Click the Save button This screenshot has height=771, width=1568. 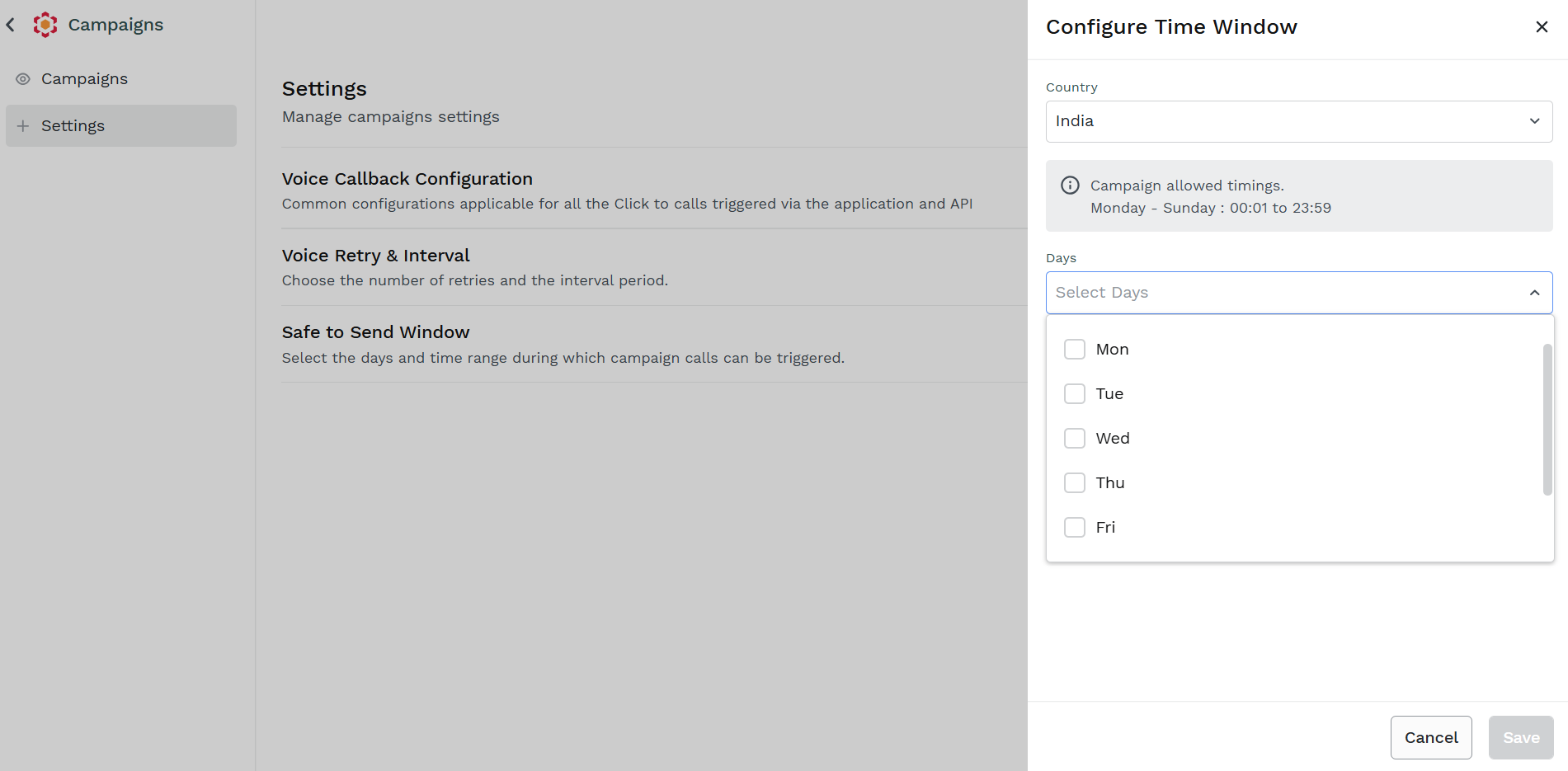1521,738
